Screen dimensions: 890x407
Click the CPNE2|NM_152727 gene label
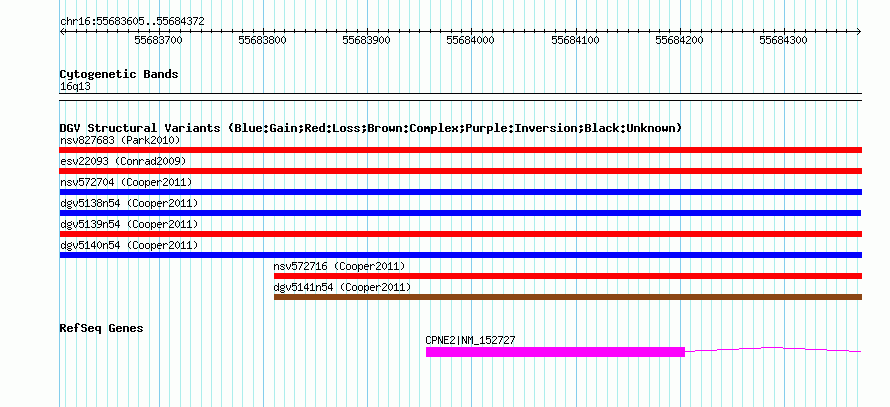pos(471,341)
